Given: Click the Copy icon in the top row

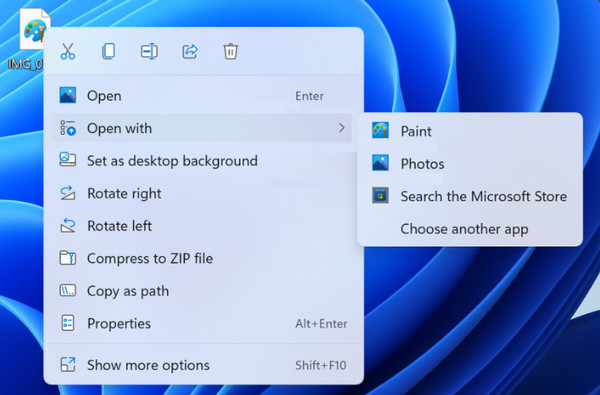Looking at the screenshot, I should (x=109, y=51).
